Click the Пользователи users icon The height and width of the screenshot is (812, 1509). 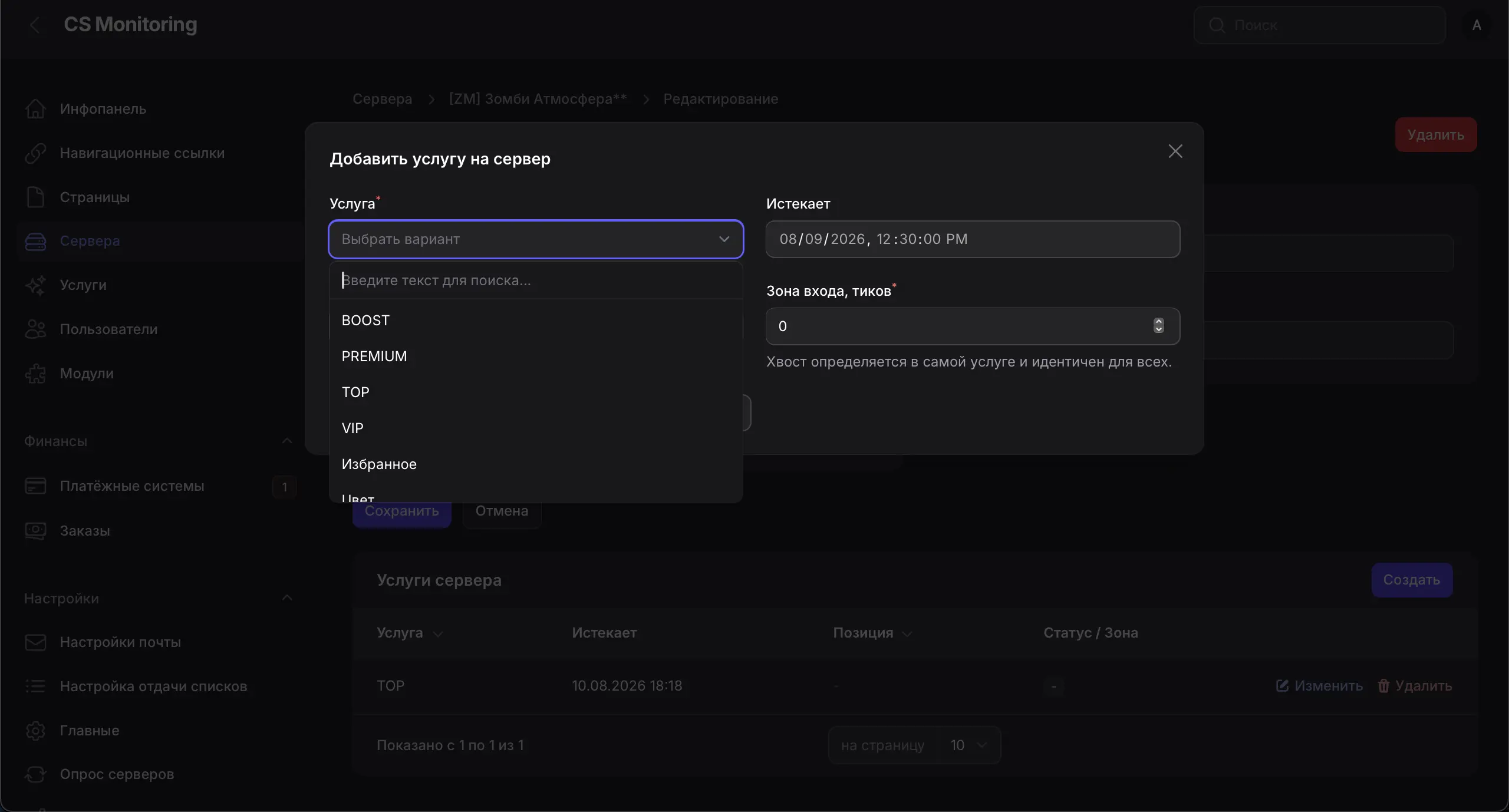tap(35, 329)
